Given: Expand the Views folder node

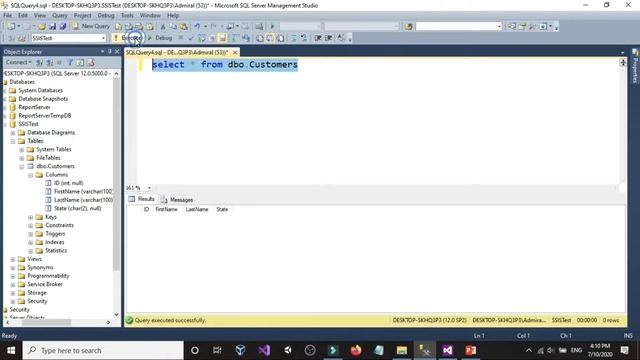Looking at the screenshot, I should tap(13, 259).
